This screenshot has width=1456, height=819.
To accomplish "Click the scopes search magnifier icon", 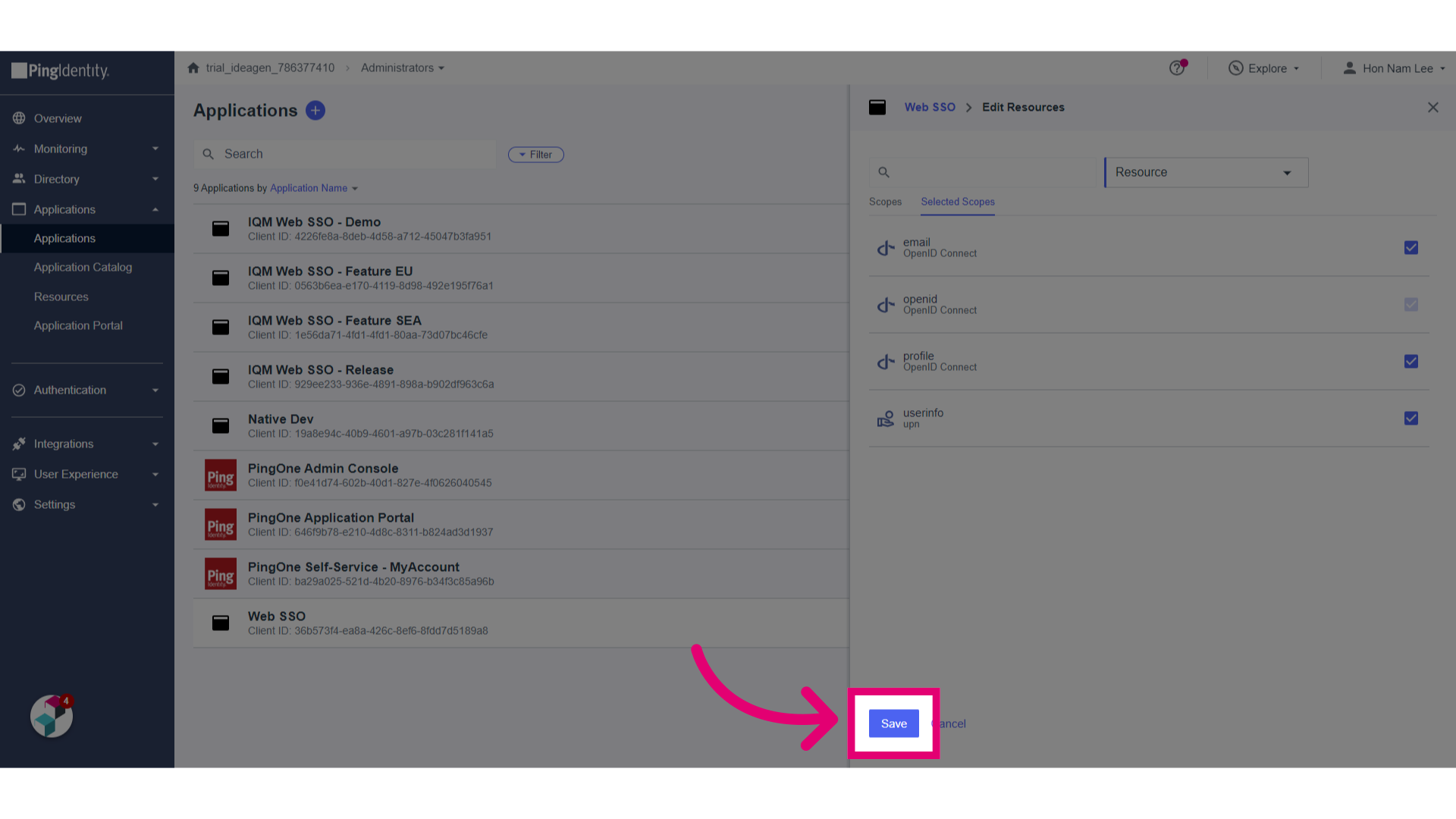I will [884, 172].
